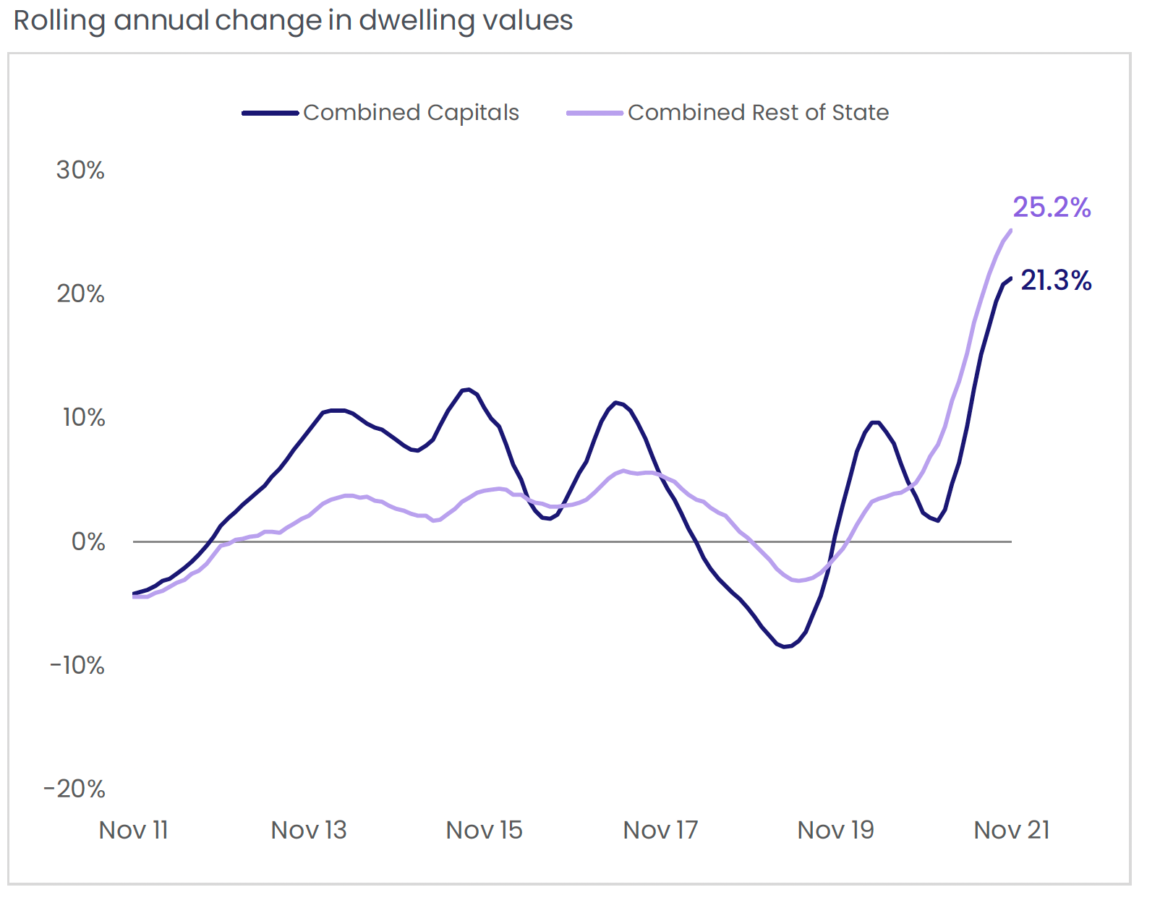Click the Combined Rest of State legend swatch
This screenshot has width=1160, height=921.
pos(595,113)
